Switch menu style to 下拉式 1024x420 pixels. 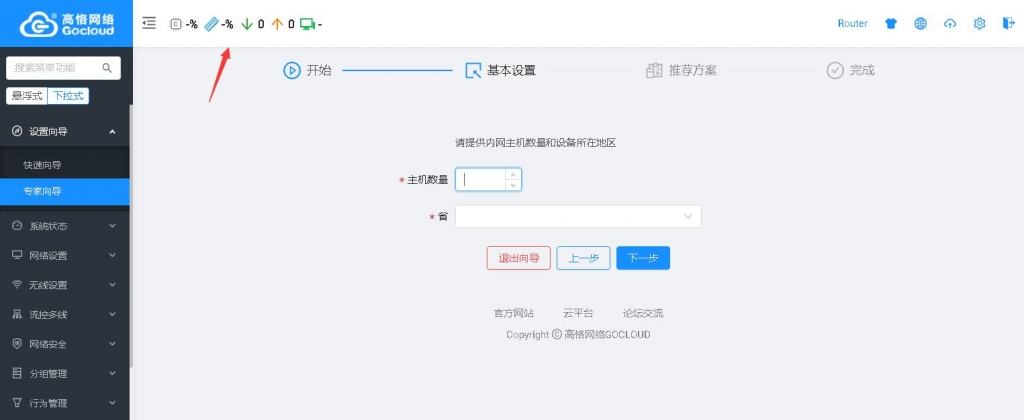[x=69, y=96]
